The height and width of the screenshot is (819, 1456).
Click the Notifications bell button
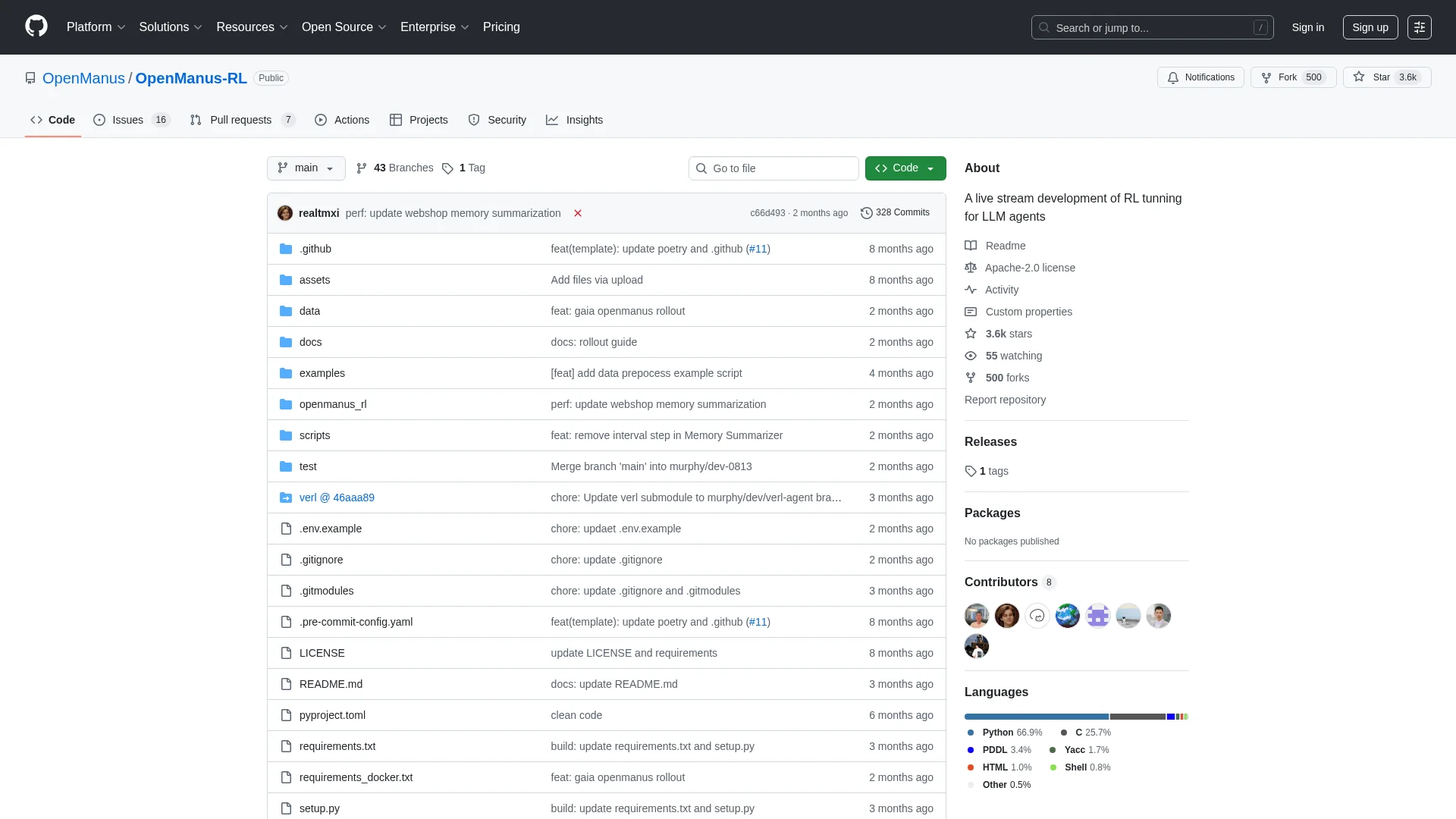click(x=1200, y=77)
